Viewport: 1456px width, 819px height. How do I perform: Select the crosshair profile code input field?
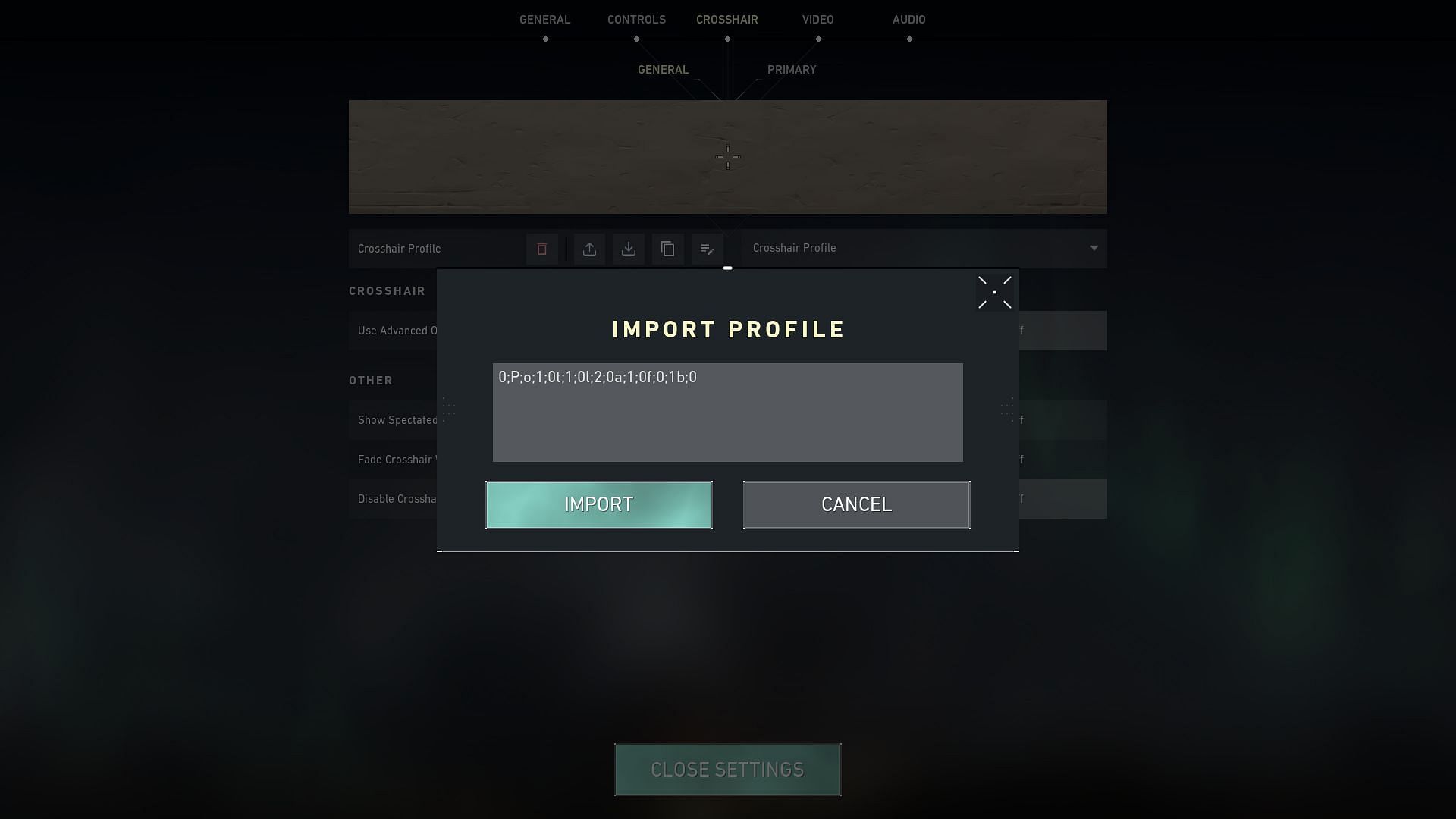tap(728, 412)
